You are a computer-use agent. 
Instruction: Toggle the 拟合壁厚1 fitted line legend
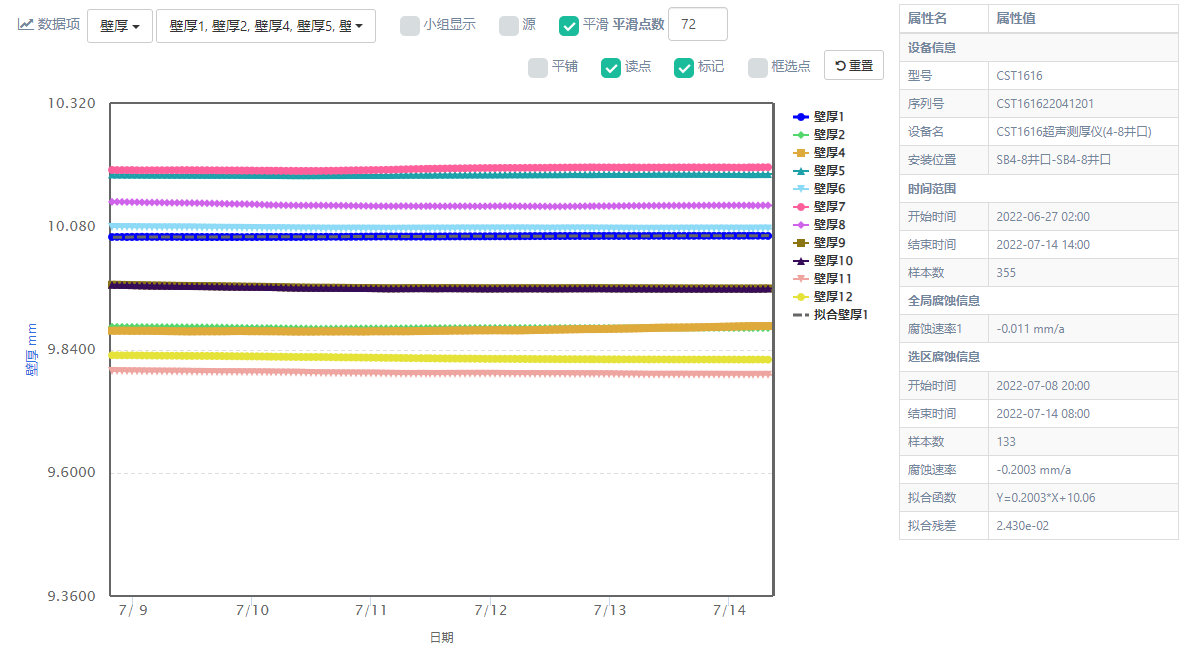click(830, 315)
